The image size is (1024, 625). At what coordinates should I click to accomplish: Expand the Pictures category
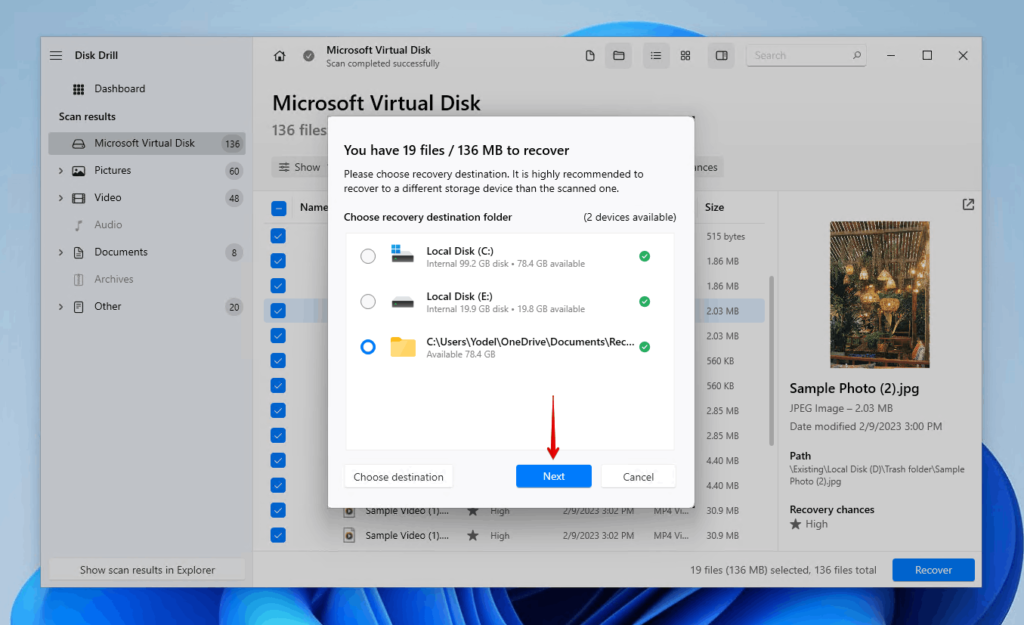coord(62,170)
